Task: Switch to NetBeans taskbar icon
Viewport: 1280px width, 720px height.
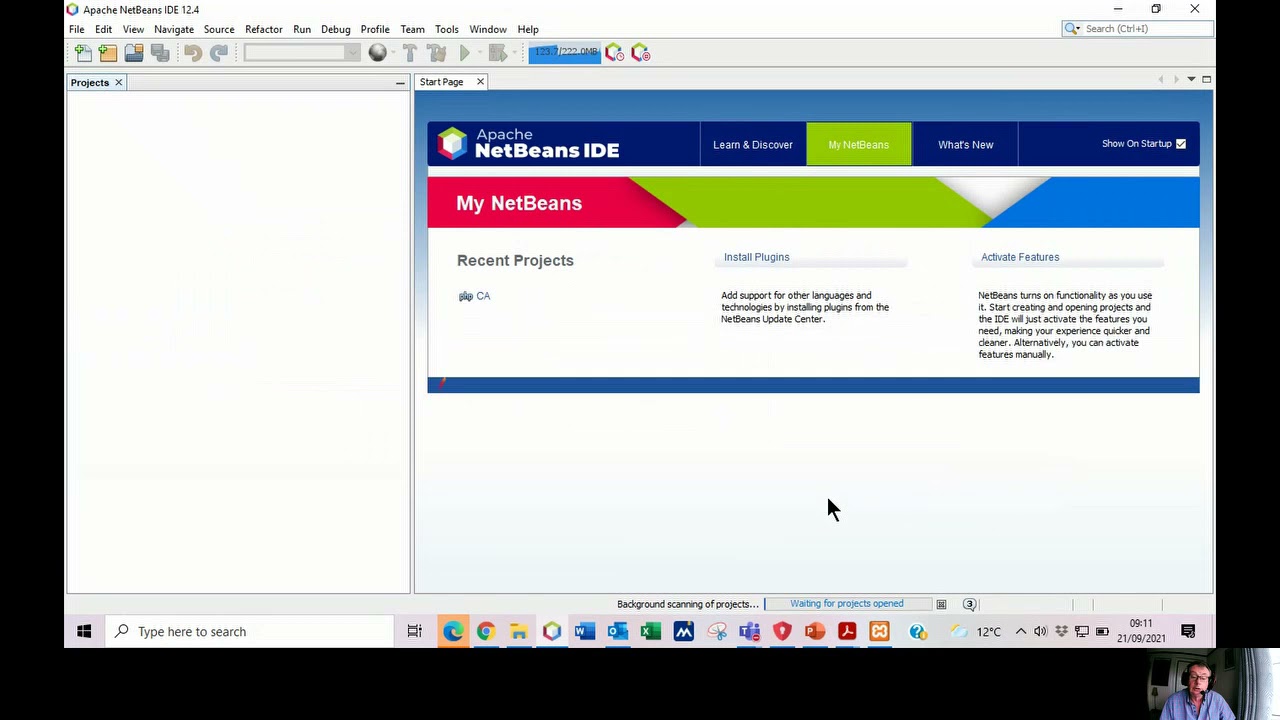Action: (x=552, y=631)
